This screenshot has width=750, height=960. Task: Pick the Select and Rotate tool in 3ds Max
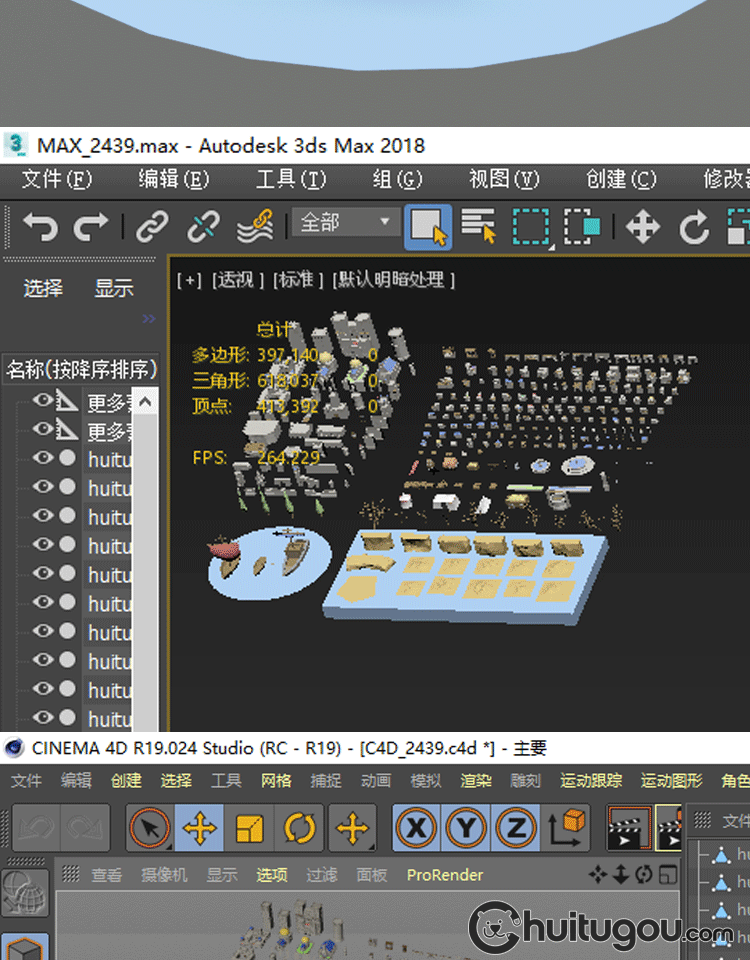694,227
